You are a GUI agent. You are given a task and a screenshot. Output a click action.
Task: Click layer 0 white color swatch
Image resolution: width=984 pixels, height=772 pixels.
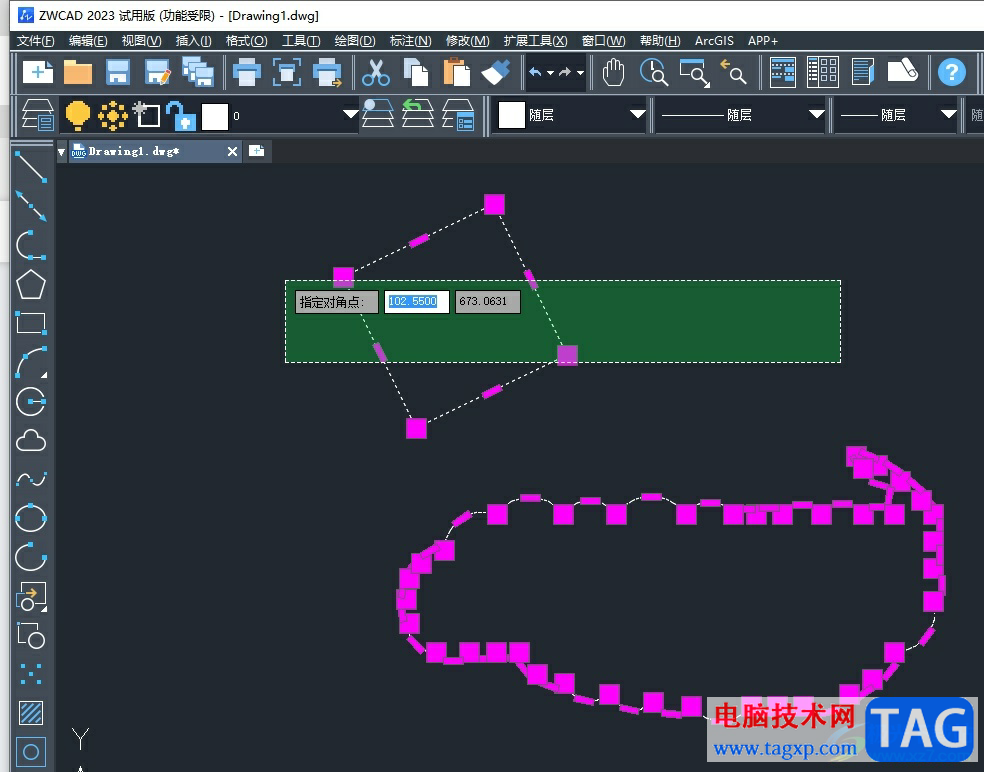(x=215, y=116)
